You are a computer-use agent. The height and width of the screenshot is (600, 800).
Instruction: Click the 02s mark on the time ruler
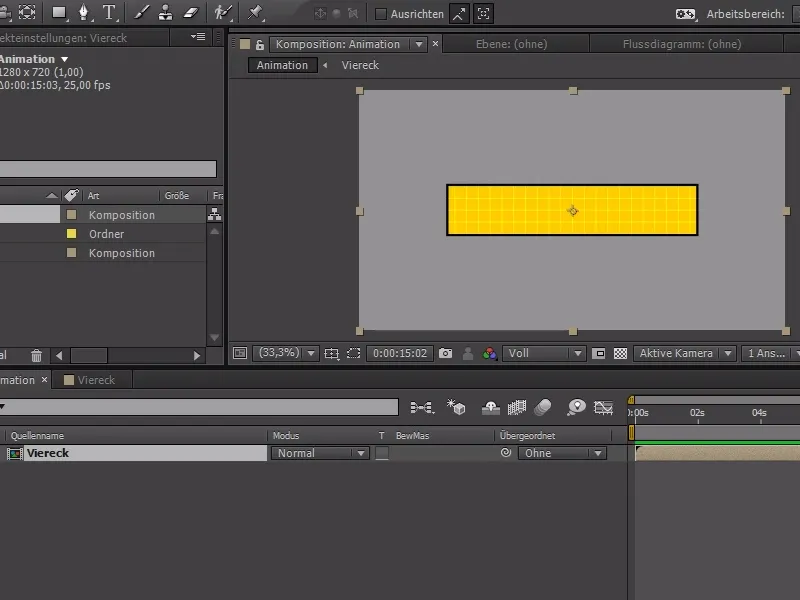point(697,413)
